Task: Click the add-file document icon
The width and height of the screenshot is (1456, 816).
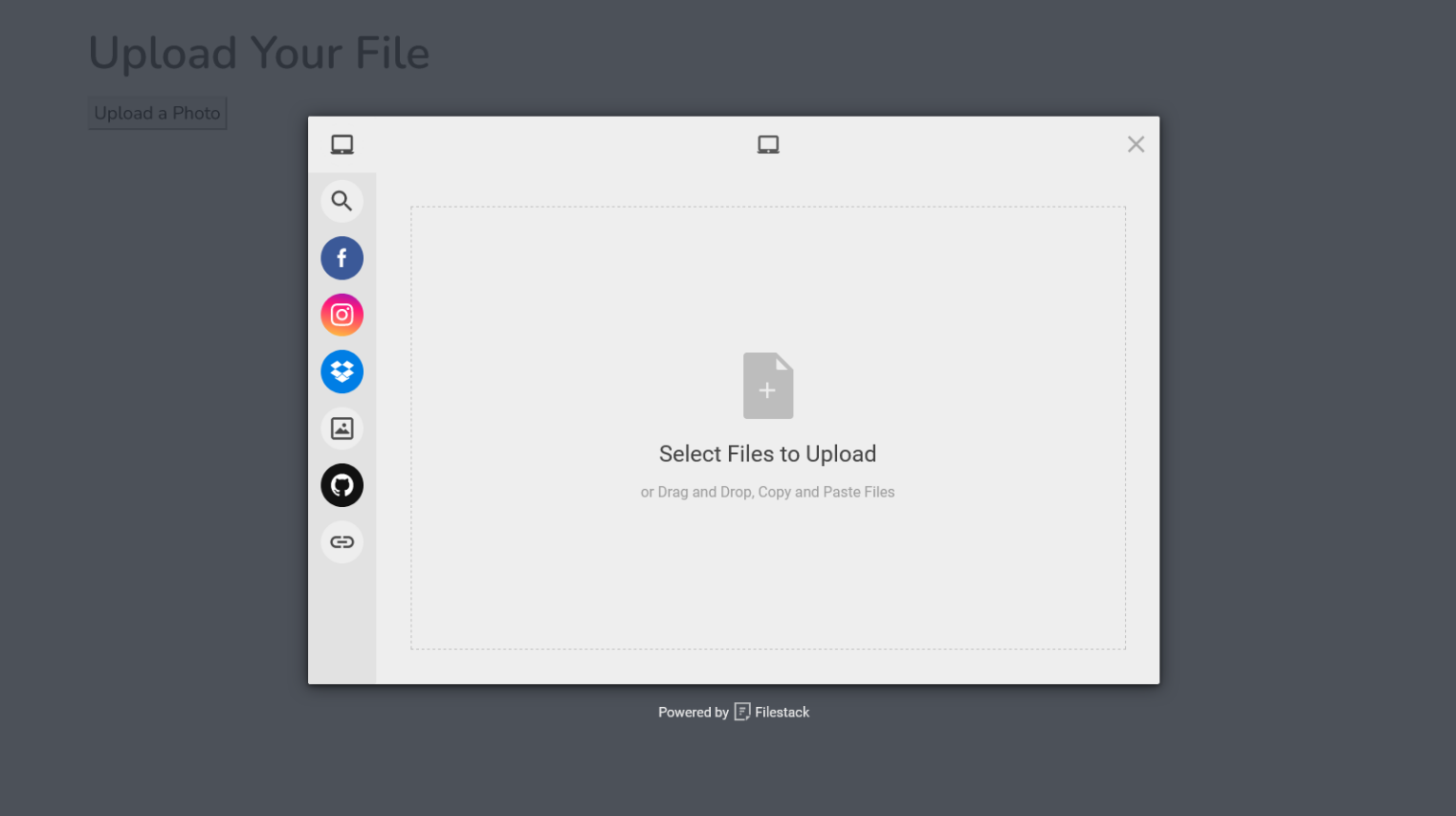Action: [x=768, y=386]
